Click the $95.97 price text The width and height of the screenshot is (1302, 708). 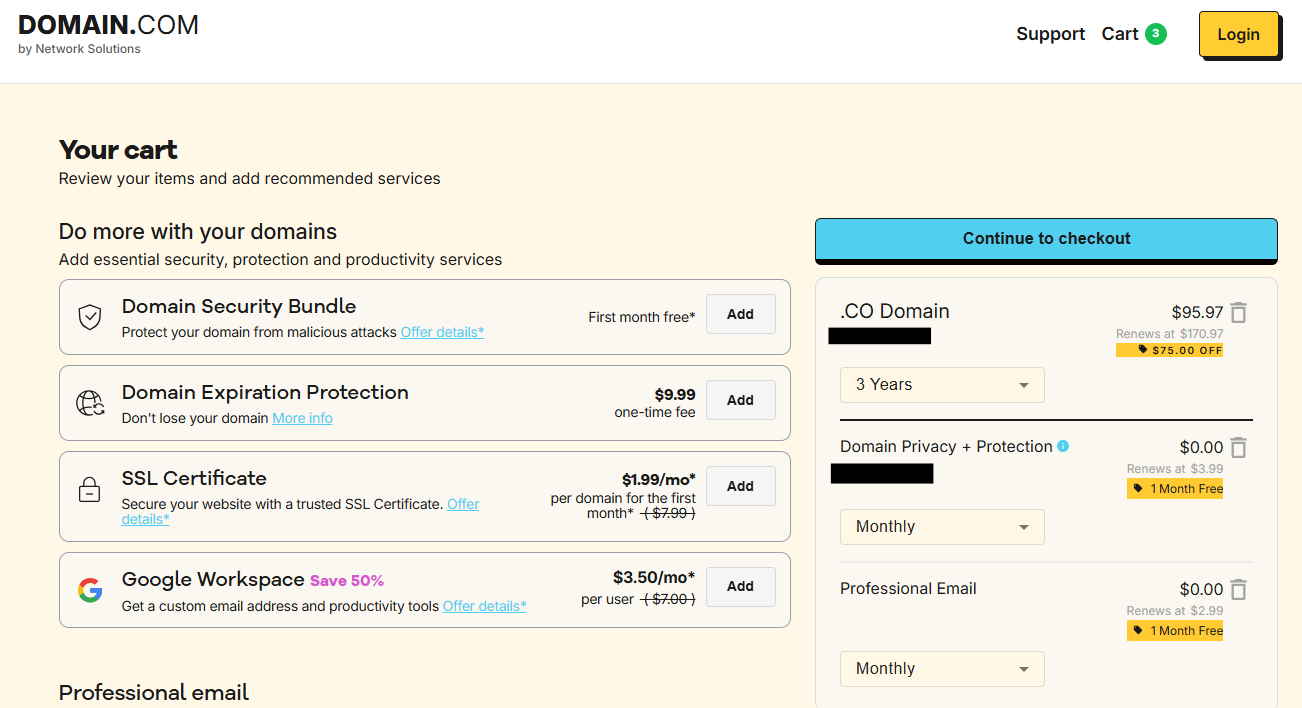point(1197,312)
